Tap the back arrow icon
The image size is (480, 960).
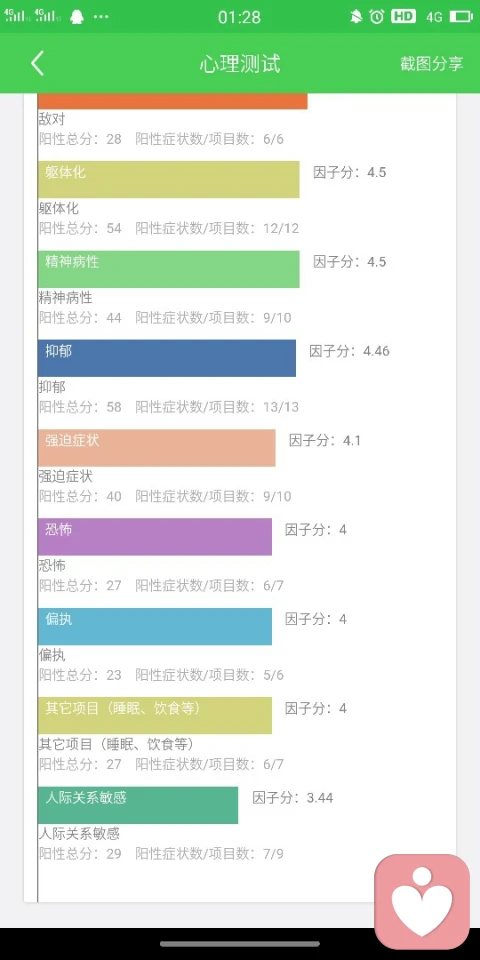pyautogui.click(x=37, y=64)
